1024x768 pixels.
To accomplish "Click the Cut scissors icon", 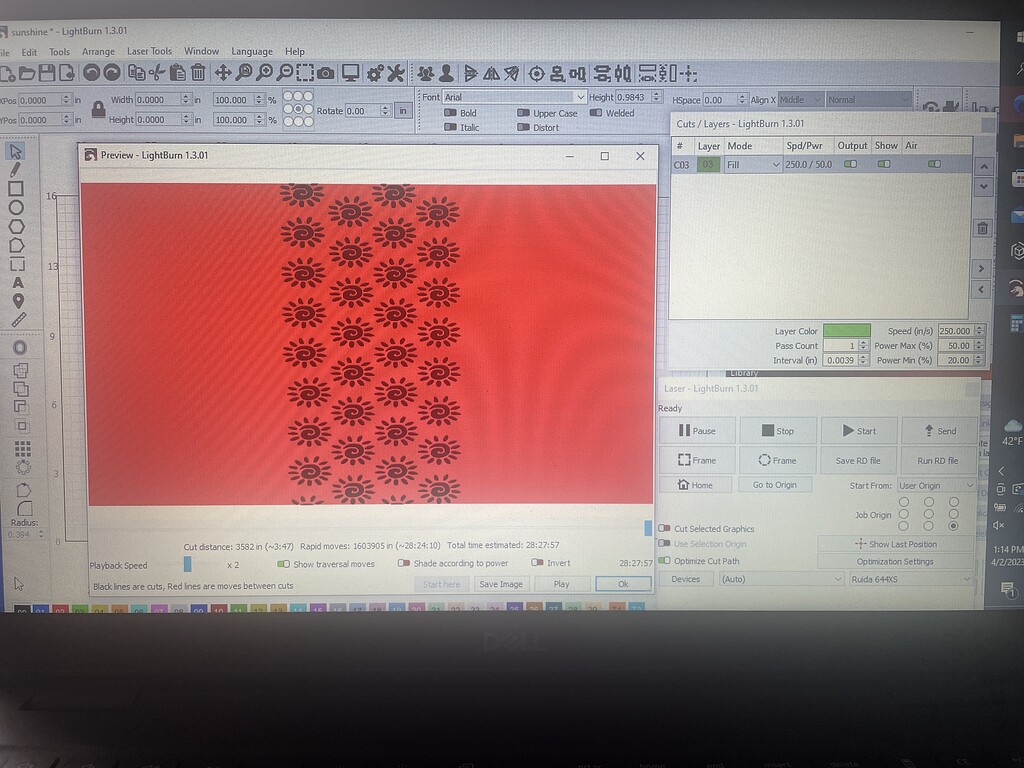I will click(x=157, y=73).
